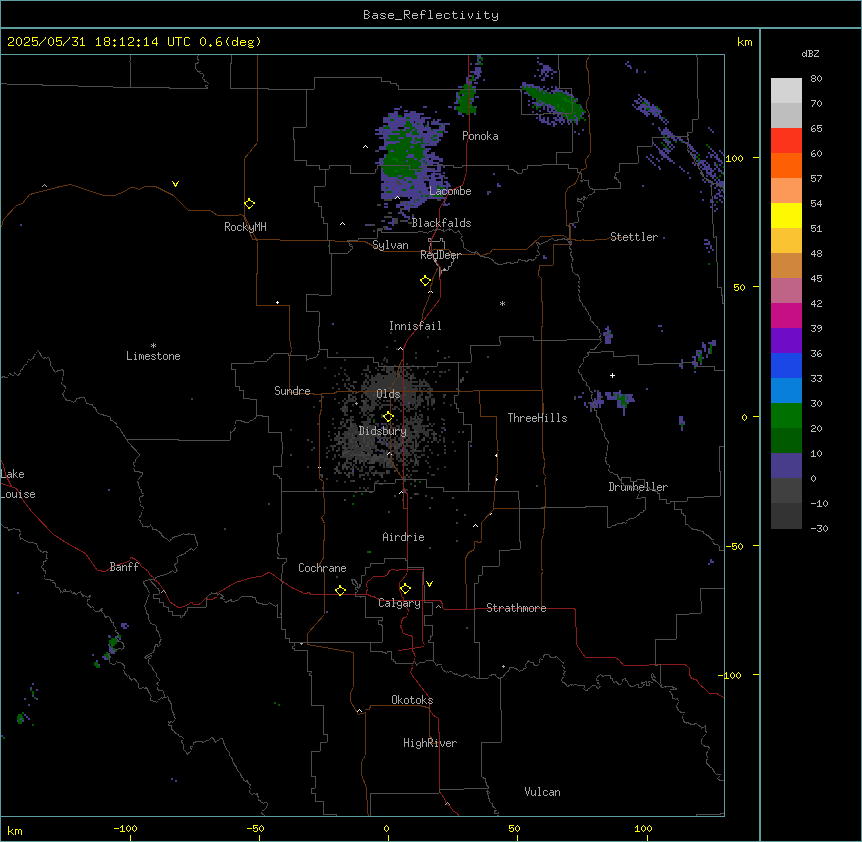Click the yellow V marker east of the Calgary diamond
This screenshot has width=862, height=842.
[x=429, y=584]
